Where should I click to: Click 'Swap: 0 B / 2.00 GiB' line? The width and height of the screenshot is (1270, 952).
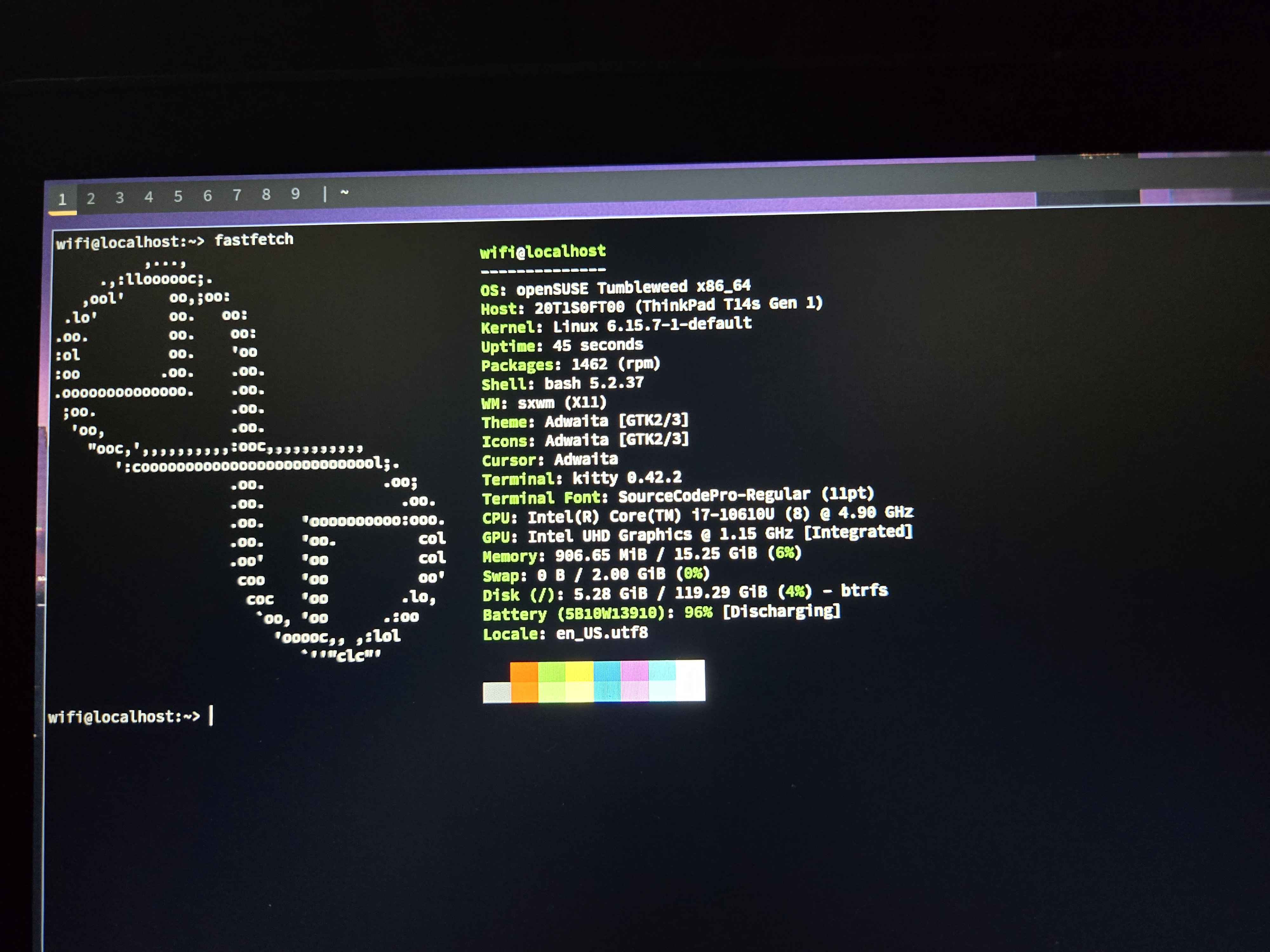point(596,574)
